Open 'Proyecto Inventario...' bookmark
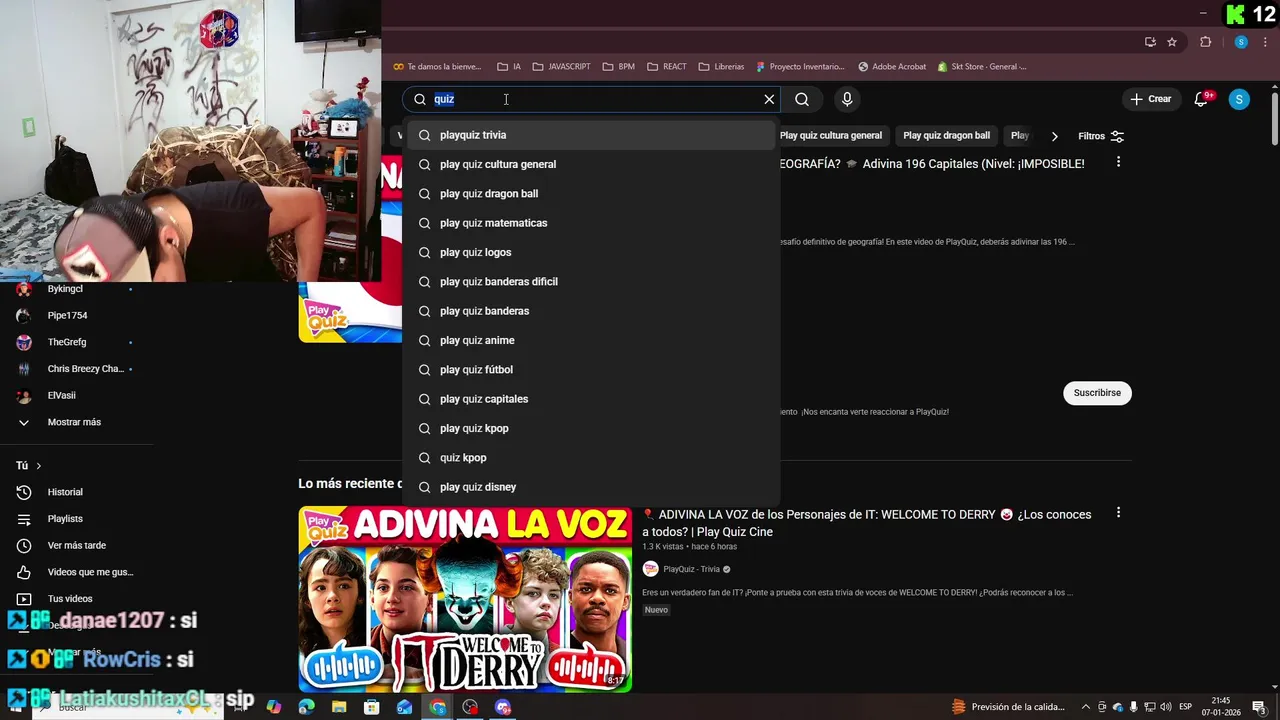 click(801, 67)
